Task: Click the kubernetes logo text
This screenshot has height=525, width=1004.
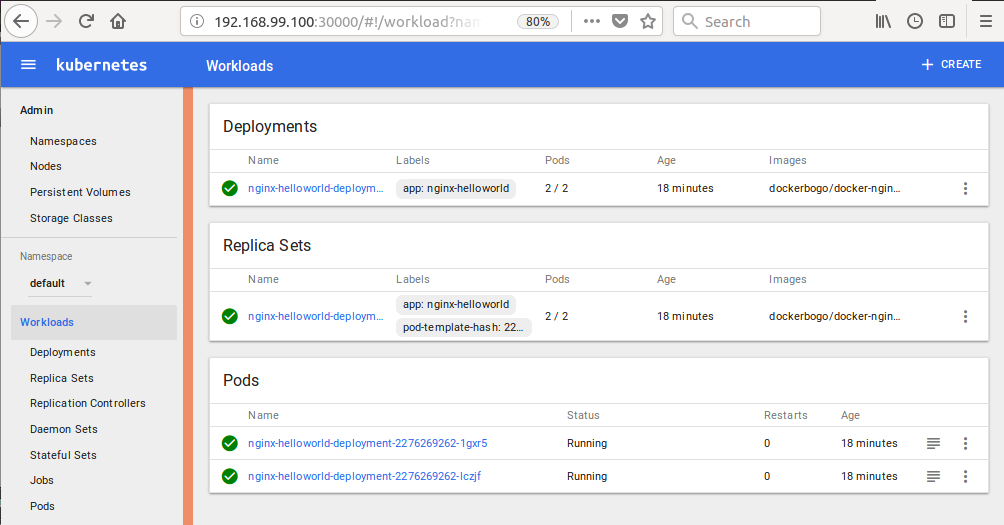Action: tap(101, 65)
